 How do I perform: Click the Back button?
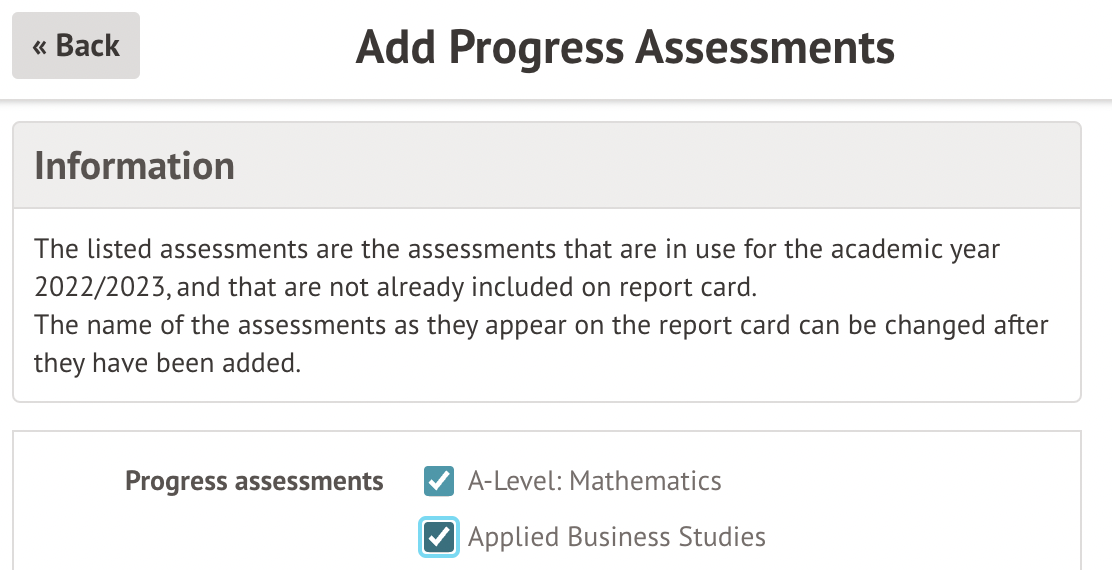coord(76,46)
